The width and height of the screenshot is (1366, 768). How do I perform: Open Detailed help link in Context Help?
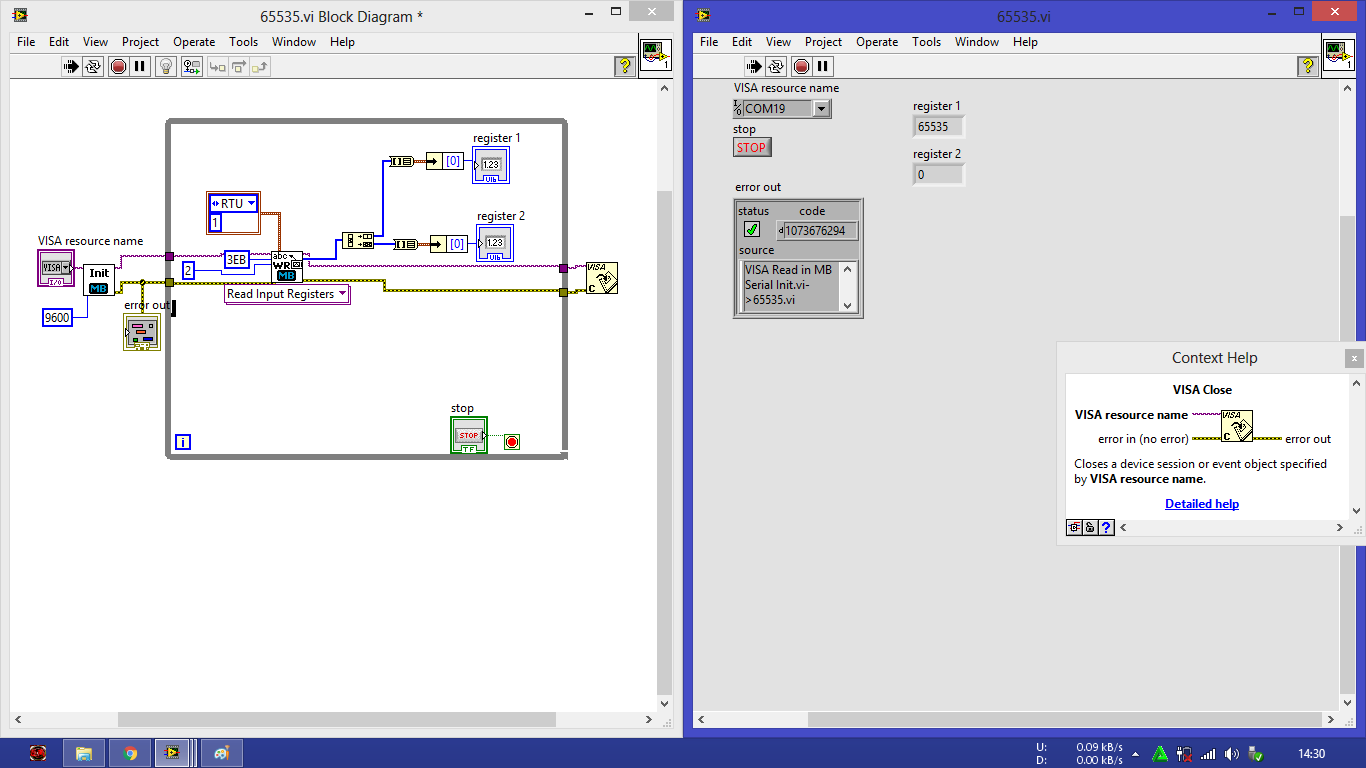(1202, 504)
